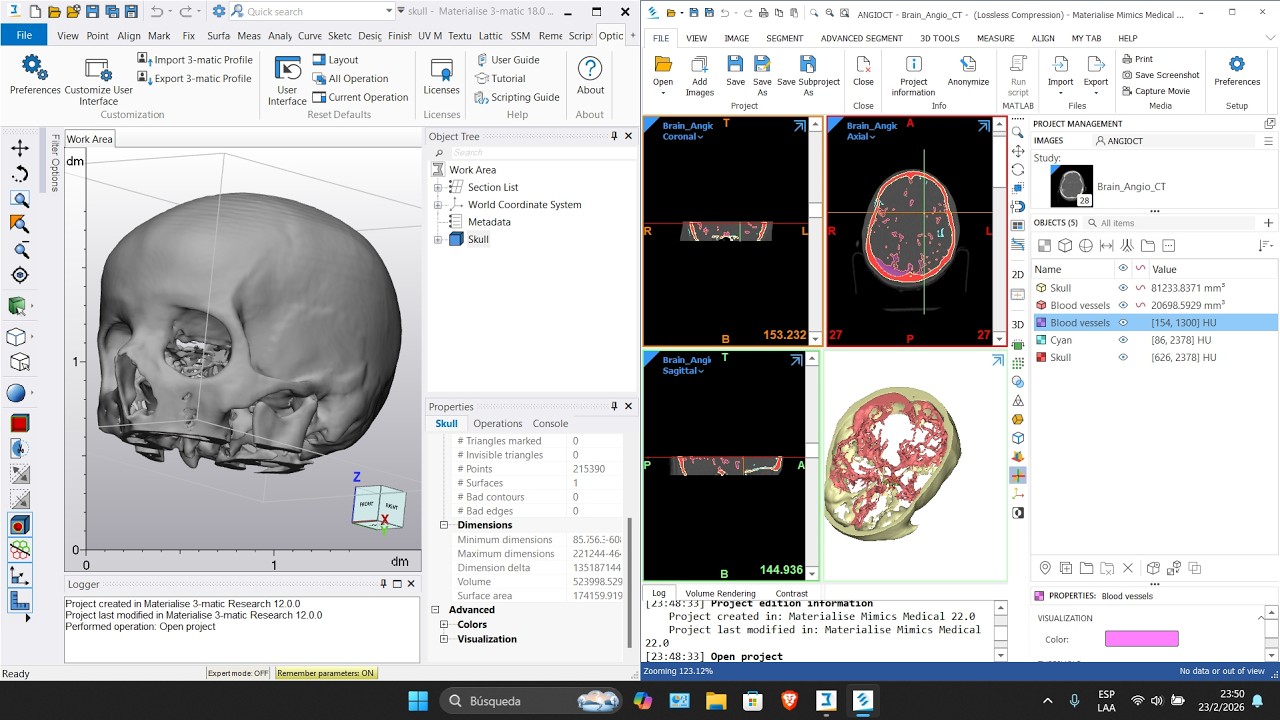This screenshot has height=720, width=1280.
Task: Click add object plus icon in Objects panel
Action: [x=1268, y=223]
